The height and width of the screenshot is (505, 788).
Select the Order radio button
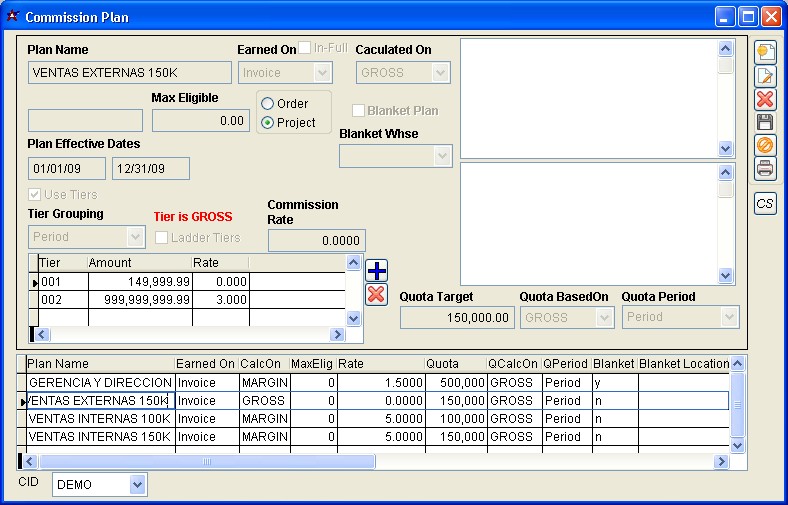(268, 104)
